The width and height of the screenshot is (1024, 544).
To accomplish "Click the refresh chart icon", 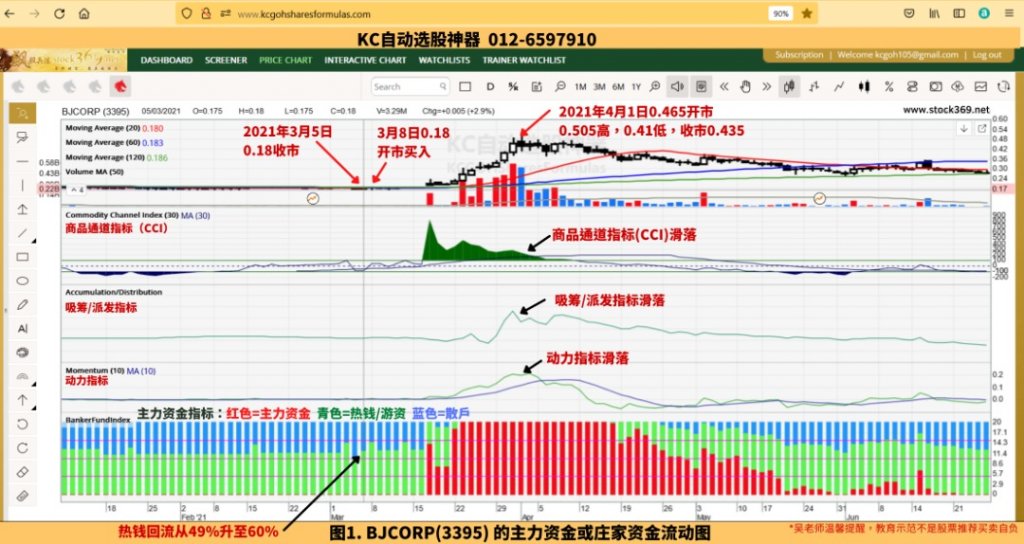I will (x=1004, y=86).
